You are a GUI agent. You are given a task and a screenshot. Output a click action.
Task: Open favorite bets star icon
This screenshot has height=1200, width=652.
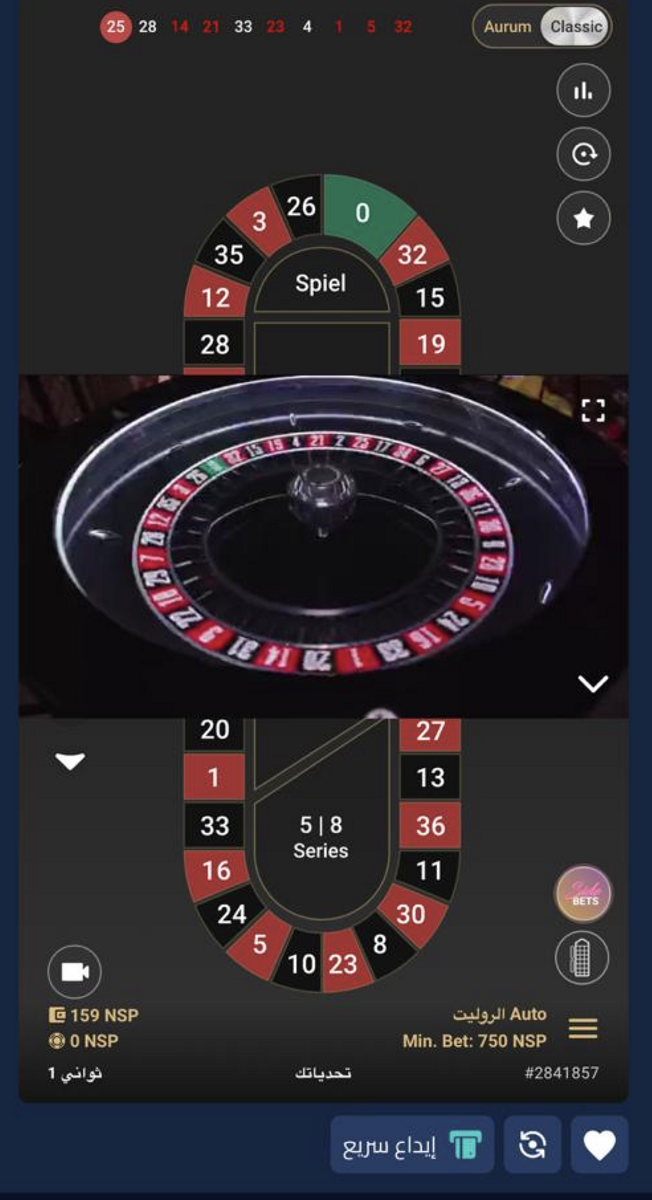tap(583, 218)
